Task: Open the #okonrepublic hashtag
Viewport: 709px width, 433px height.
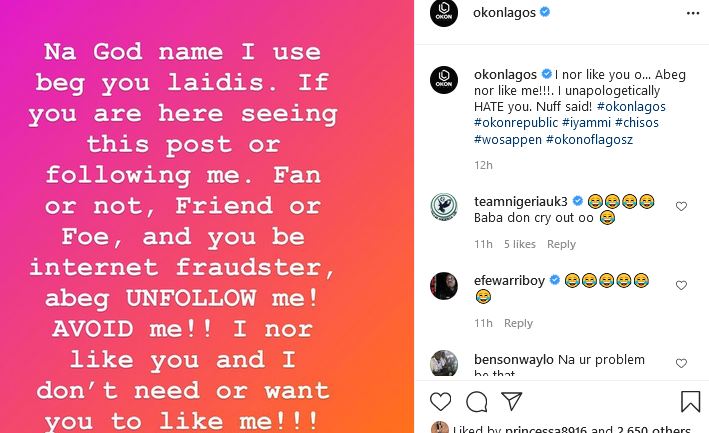Action: (x=514, y=123)
